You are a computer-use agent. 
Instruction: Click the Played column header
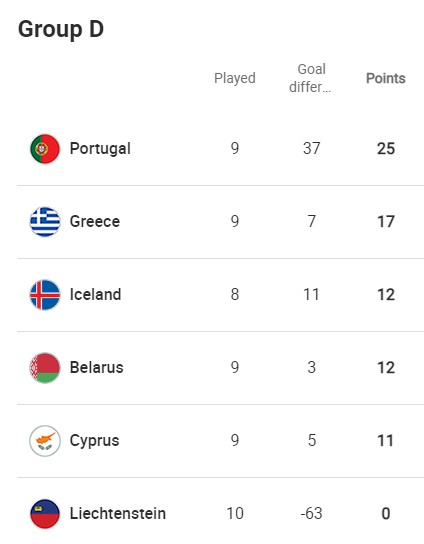(x=235, y=78)
